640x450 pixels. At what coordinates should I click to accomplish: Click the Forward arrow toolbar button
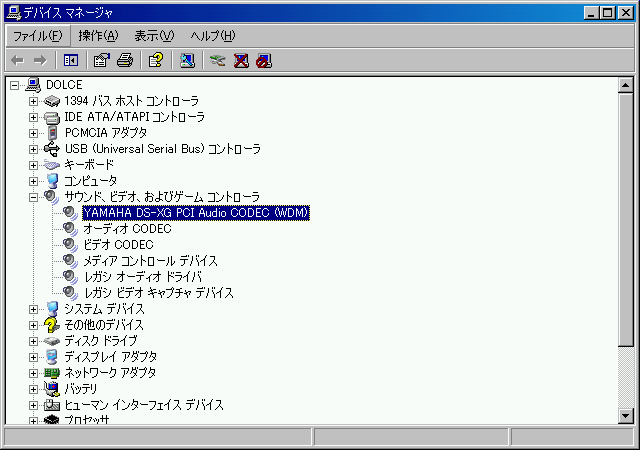tap(40, 61)
